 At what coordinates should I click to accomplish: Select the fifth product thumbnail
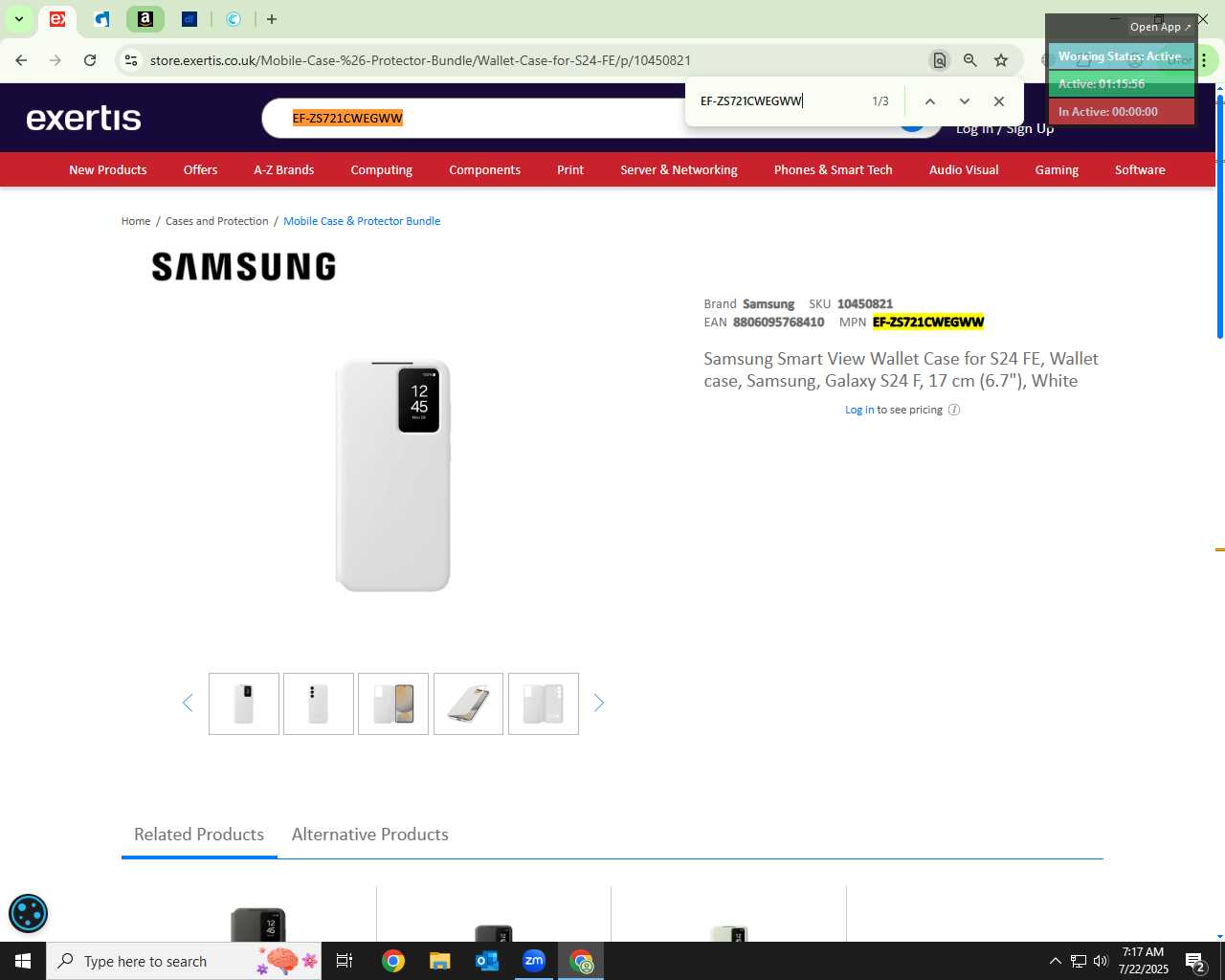[x=544, y=704]
